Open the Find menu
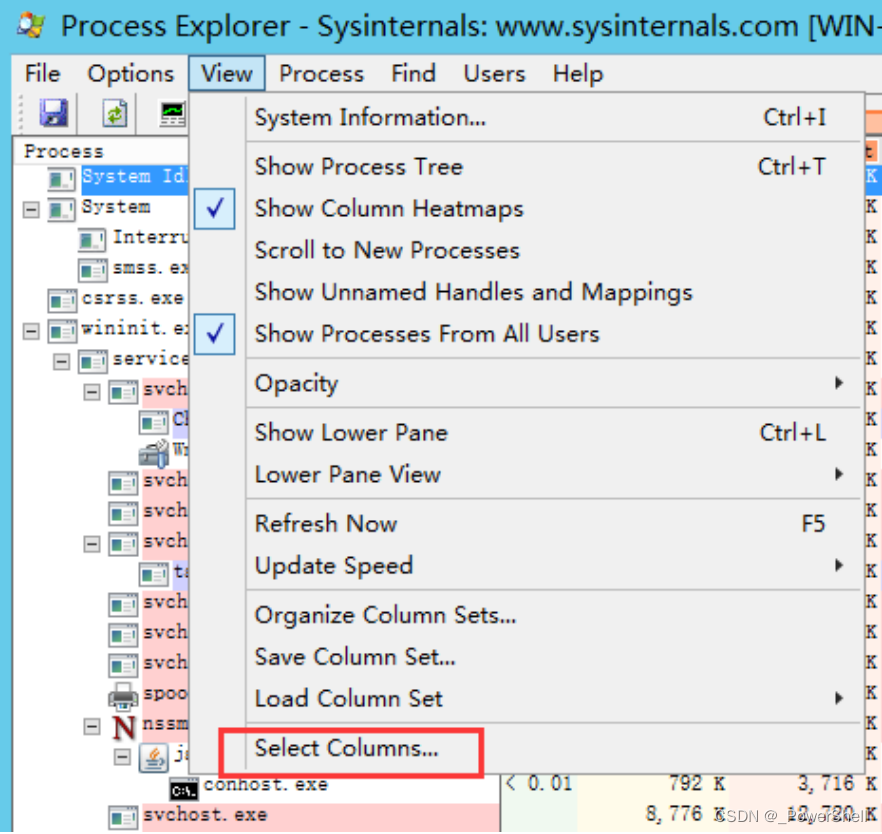The height and width of the screenshot is (834, 882). pyautogui.click(x=413, y=74)
